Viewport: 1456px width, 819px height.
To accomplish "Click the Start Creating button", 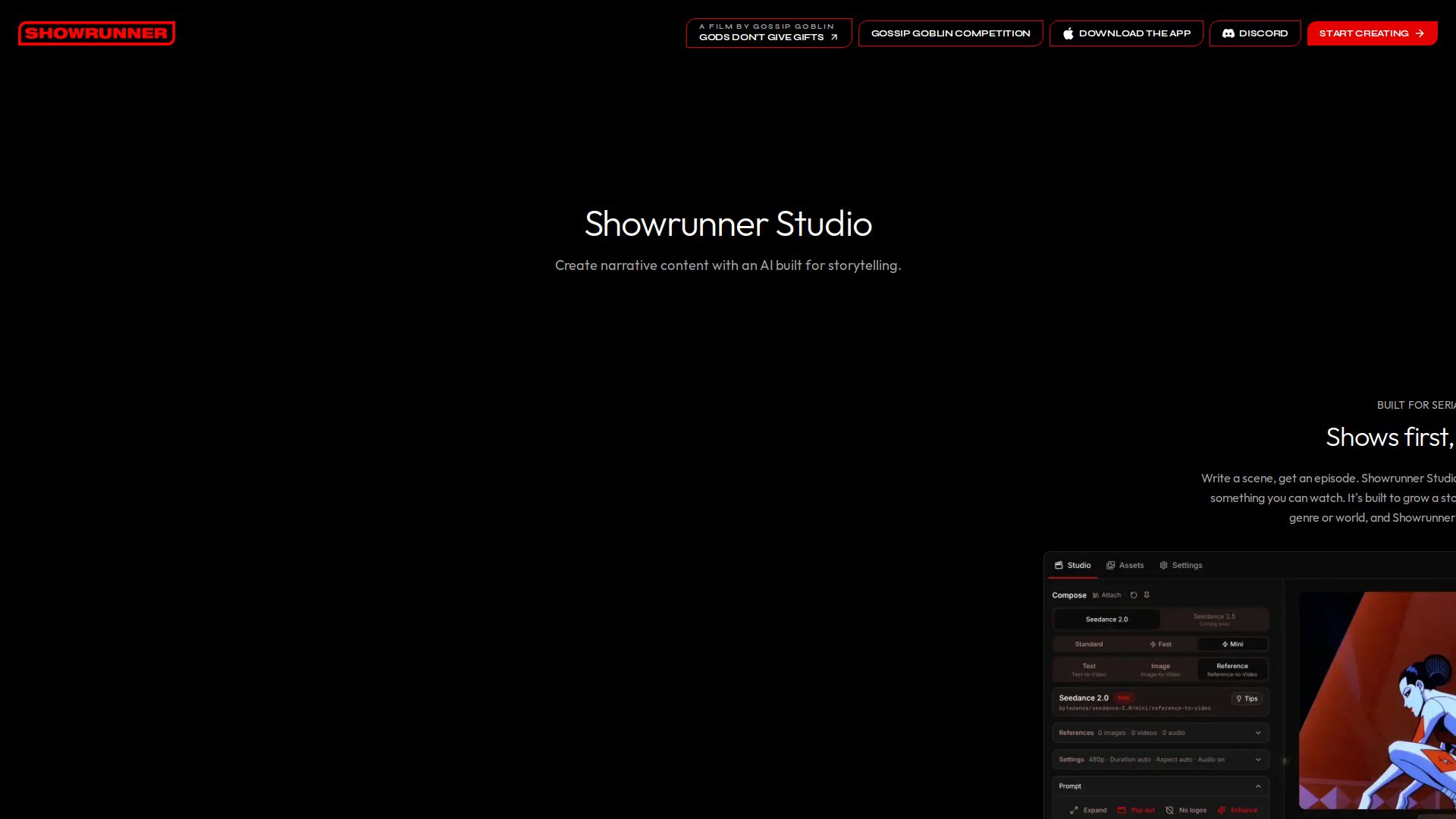I will (x=1372, y=33).
